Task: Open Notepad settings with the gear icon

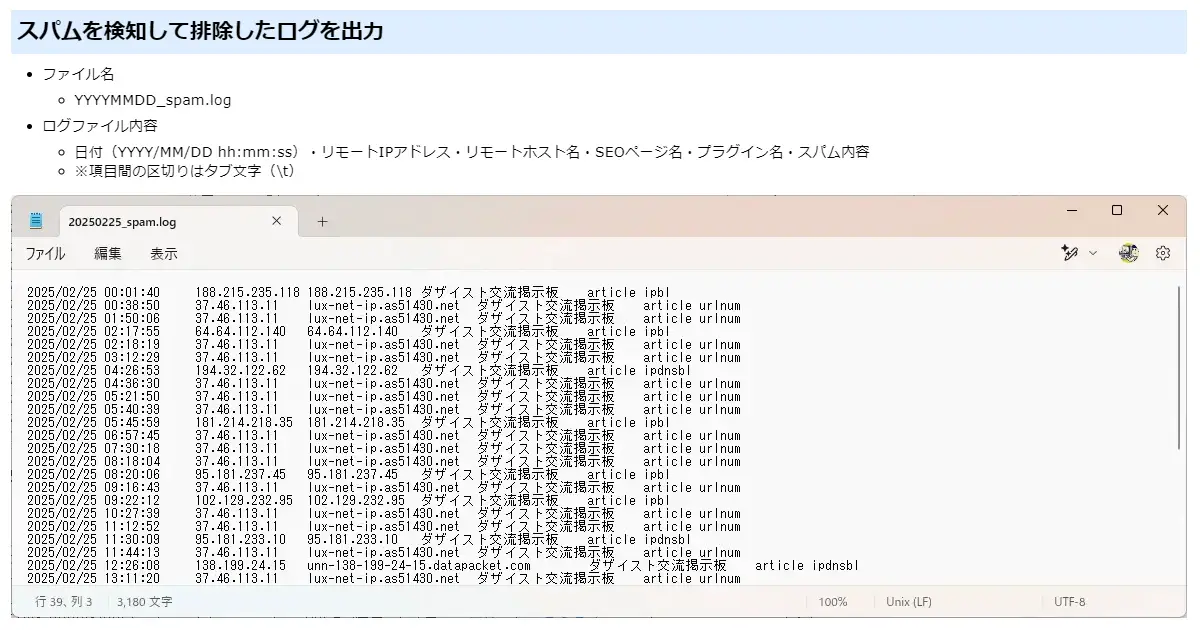Action: [1163, 253]
